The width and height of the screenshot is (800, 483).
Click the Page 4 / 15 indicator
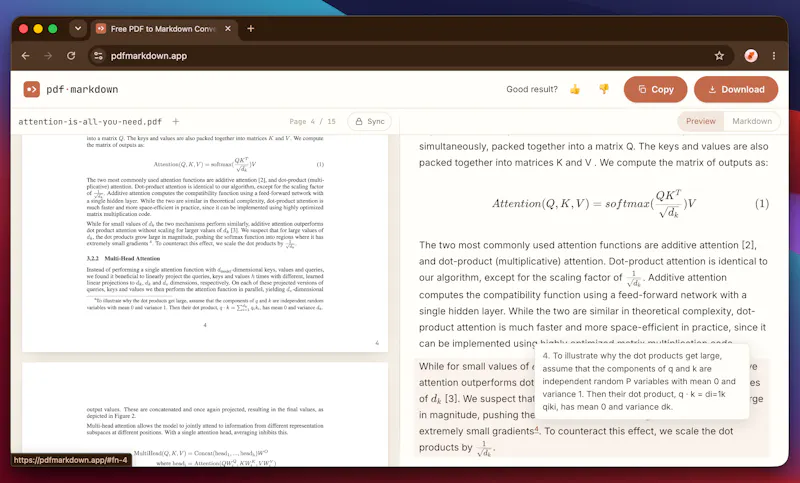[x=312, y=121]
